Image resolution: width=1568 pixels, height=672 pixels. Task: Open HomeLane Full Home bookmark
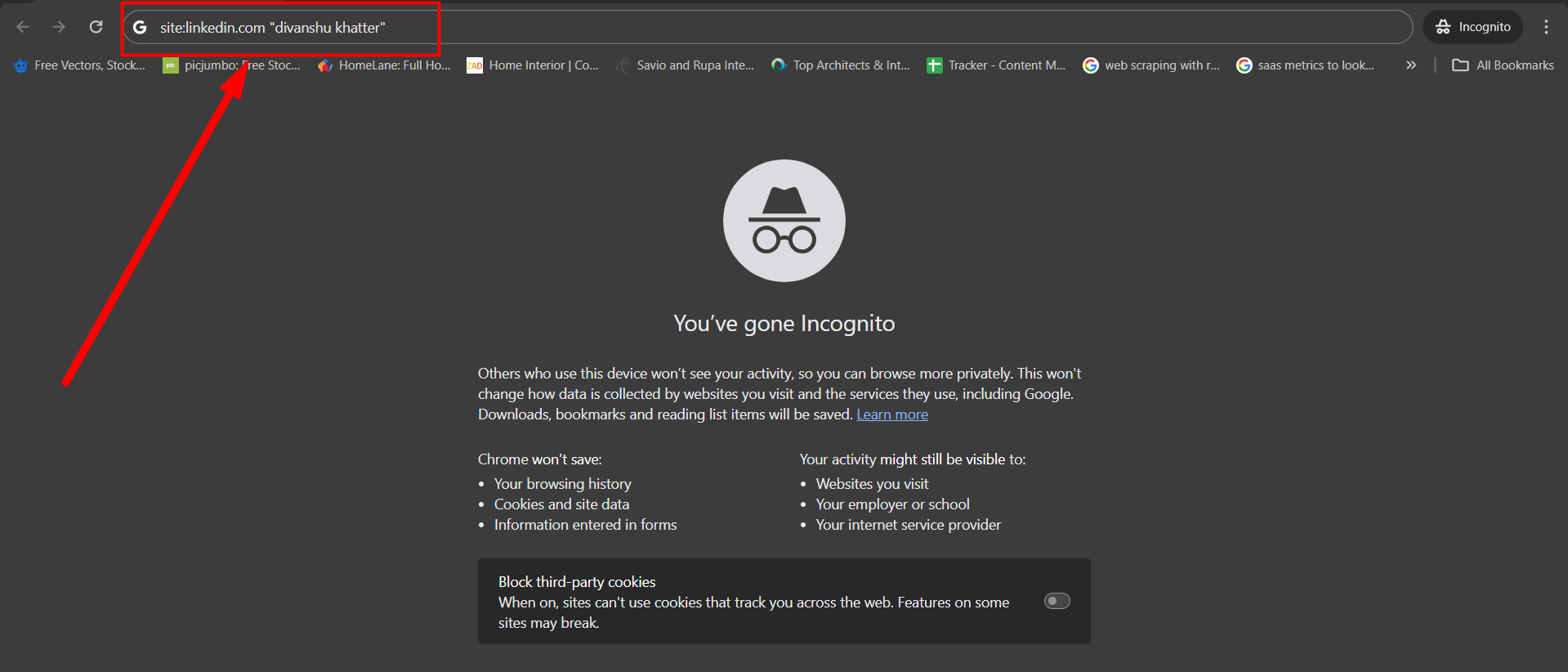(x=384, y=65)
